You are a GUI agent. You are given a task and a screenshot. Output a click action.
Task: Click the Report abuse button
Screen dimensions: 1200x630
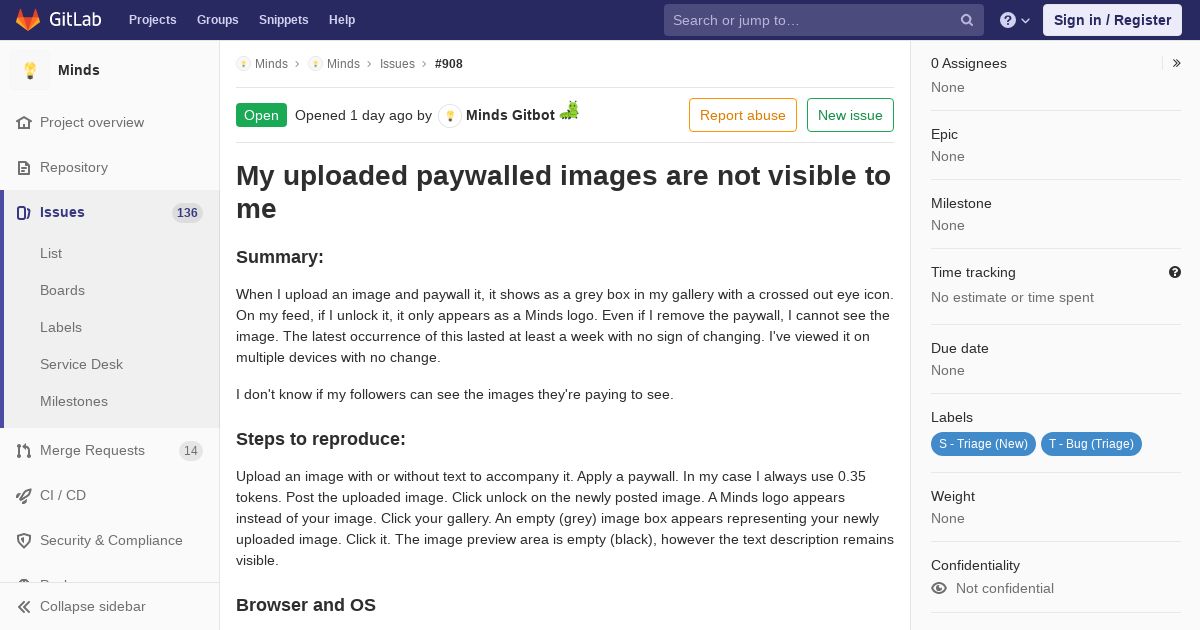743,115
